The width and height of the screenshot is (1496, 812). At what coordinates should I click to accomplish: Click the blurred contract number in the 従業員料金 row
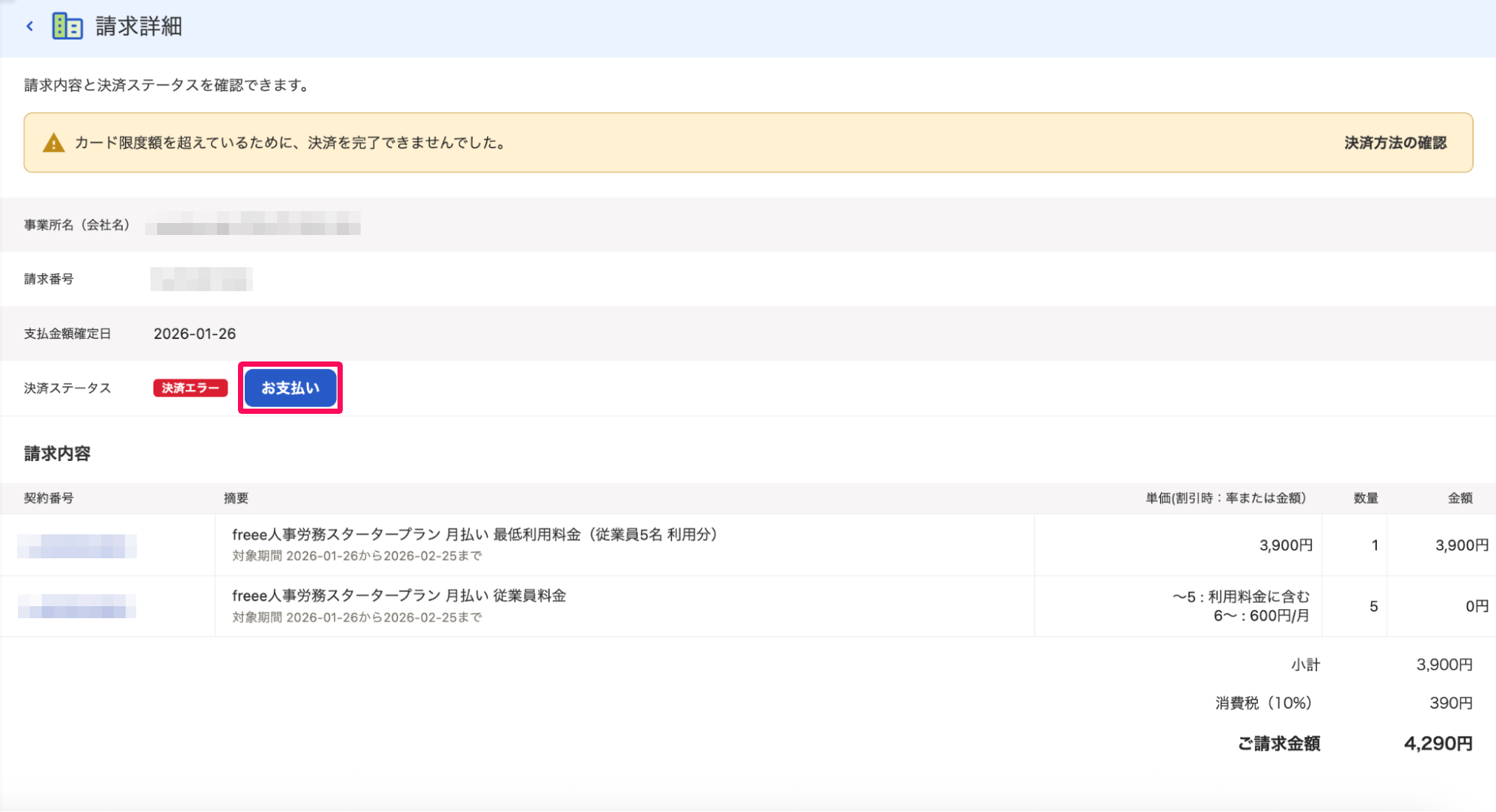tap(77, 606)
